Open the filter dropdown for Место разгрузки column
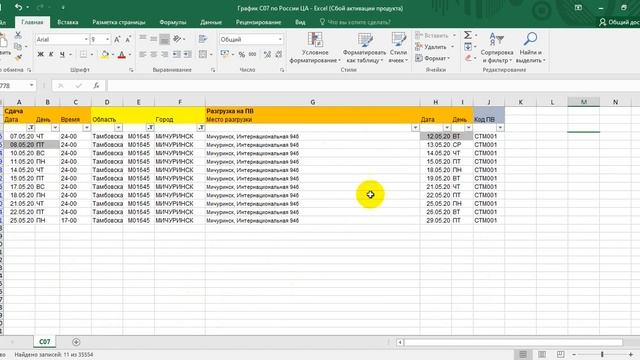Viewport: 640px width, 360px height. coord(415,128)
